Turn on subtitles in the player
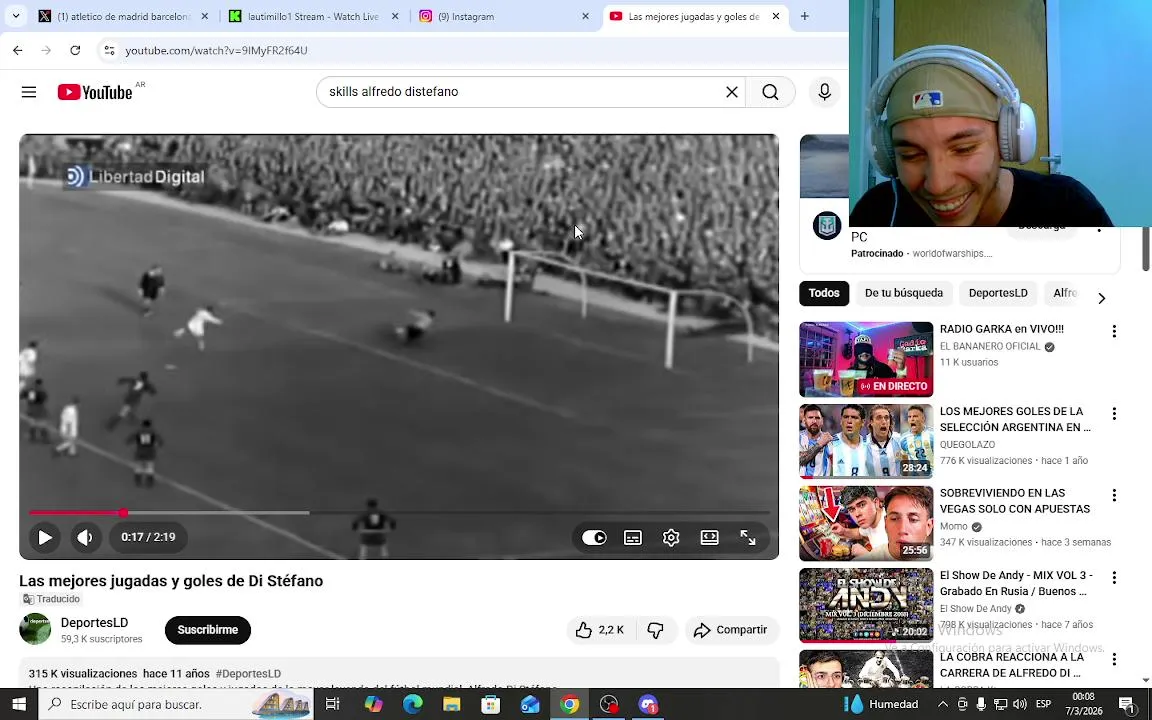1152x720 pixels. click(633, 537)
